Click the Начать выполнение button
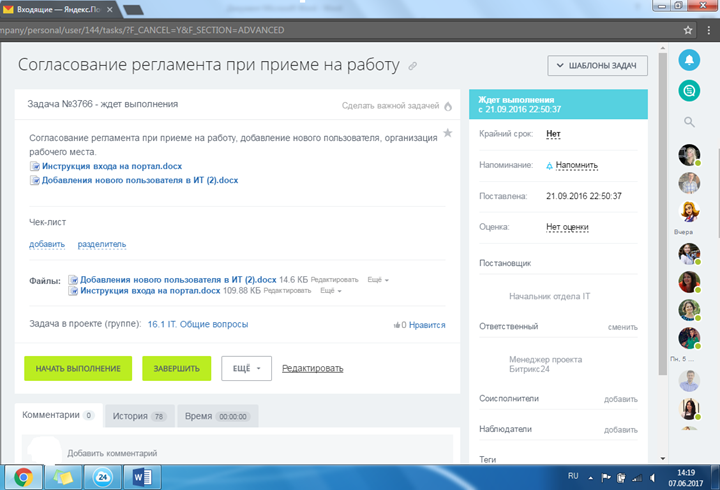This screenshot has height=490, width=720. point(78,368)
